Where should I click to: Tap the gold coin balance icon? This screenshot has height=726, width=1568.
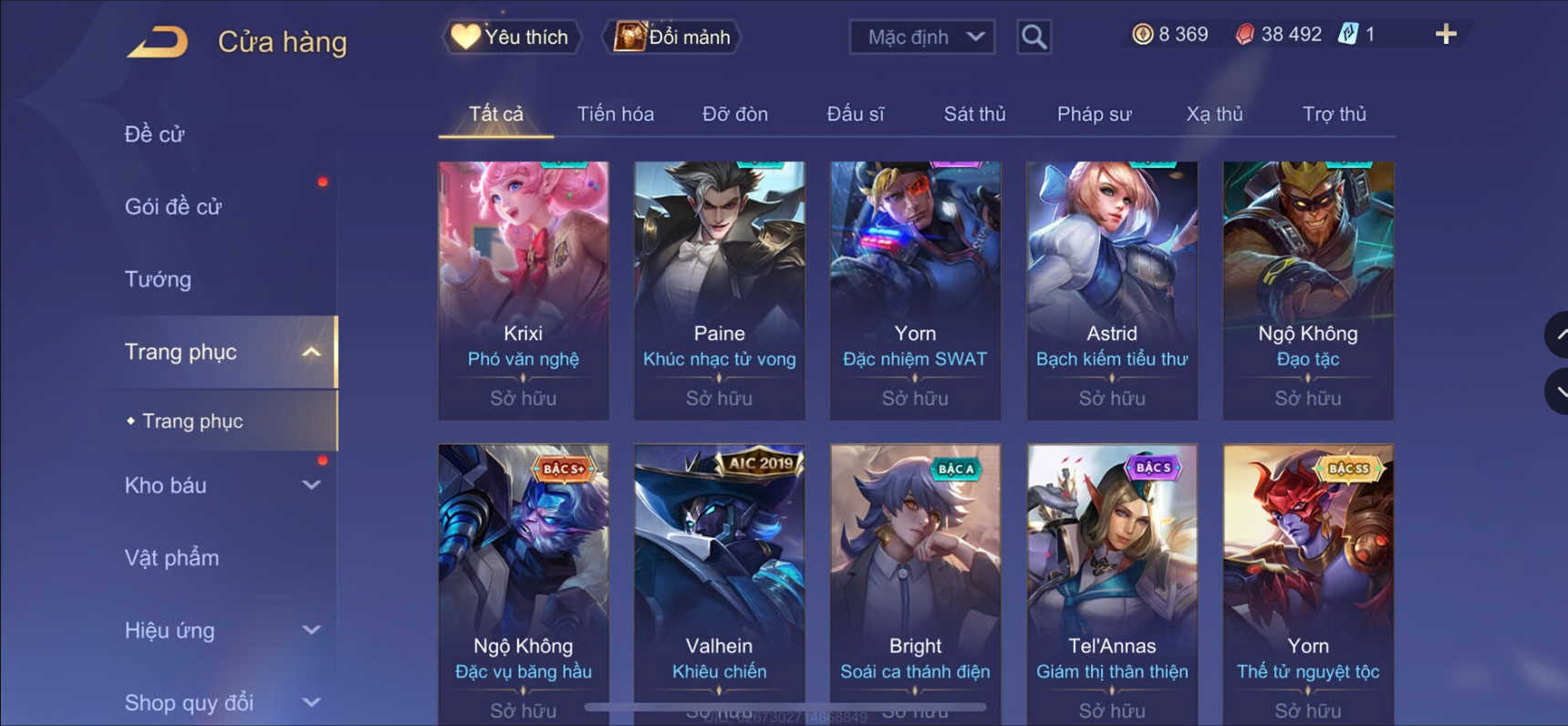pos(1142,35)
